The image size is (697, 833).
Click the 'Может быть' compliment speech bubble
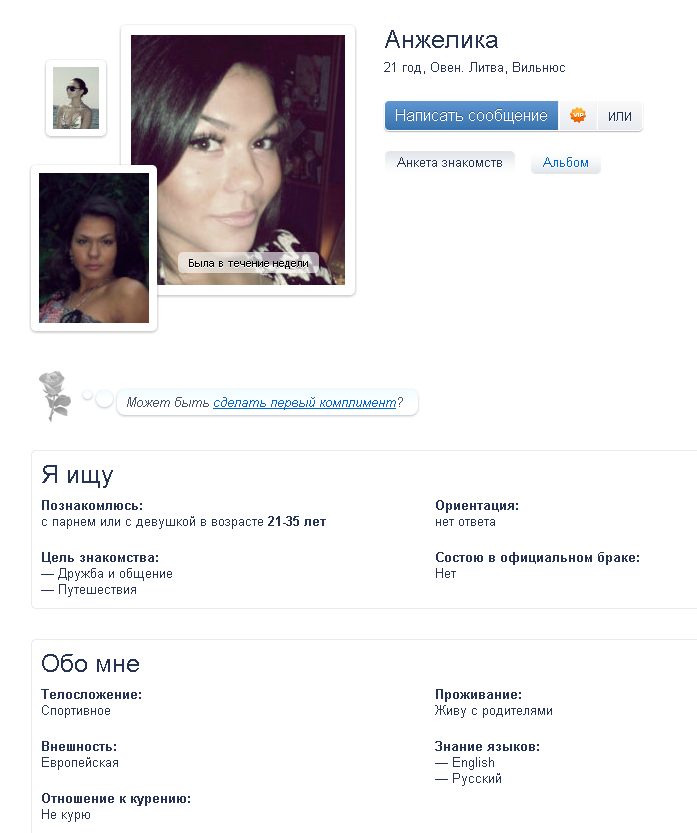point(267,402)
